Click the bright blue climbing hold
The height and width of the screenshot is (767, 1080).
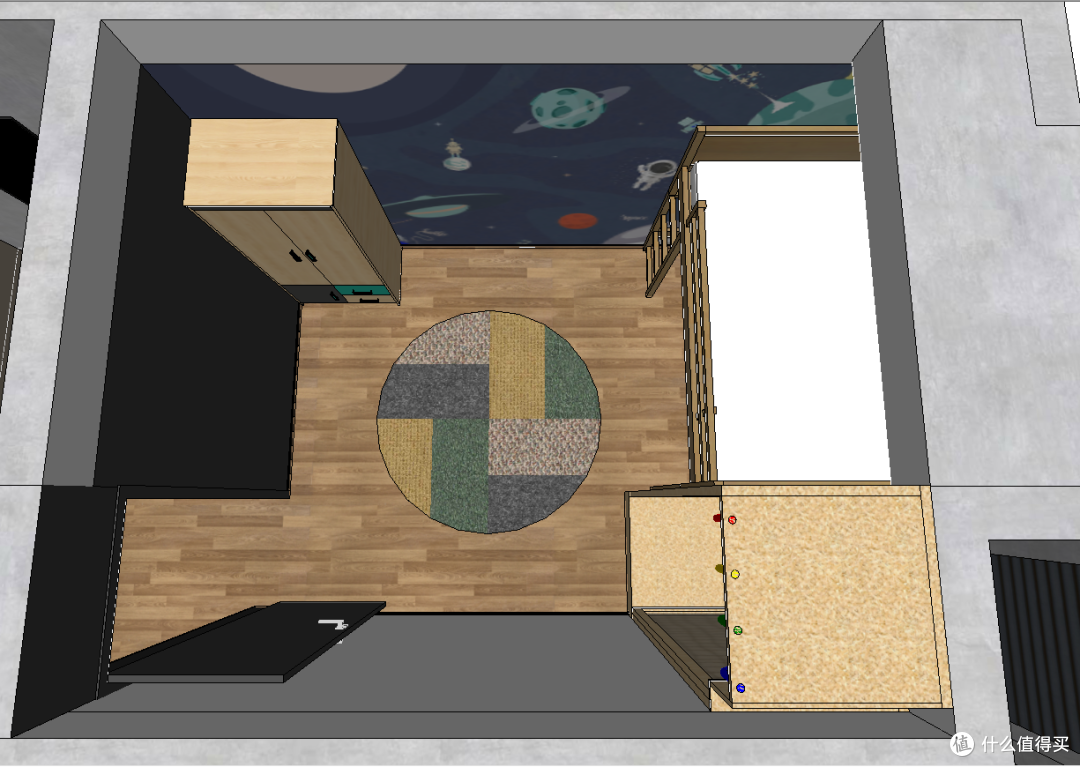[x=740, y=688]
